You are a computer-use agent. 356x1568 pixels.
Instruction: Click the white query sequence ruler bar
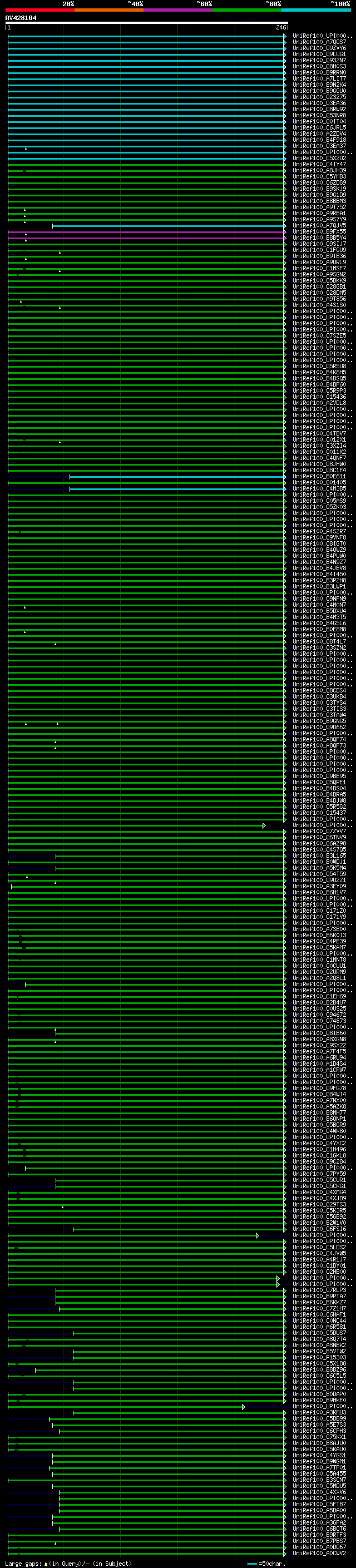(x=147, y=22)
